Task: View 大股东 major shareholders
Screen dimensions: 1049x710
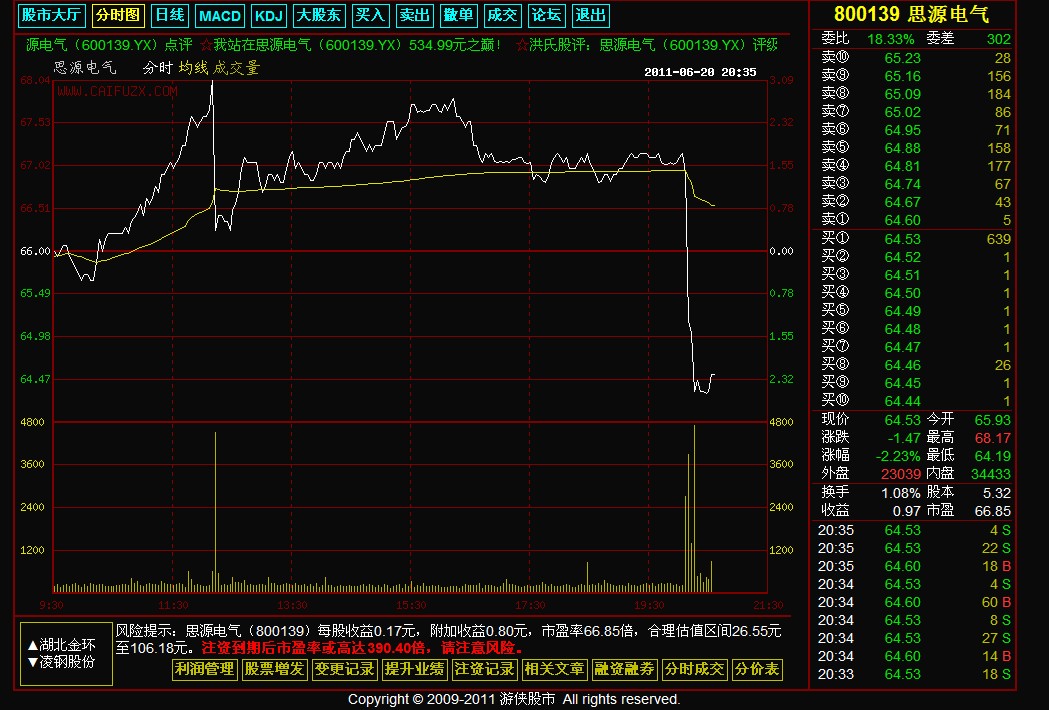Action: point(319,15)
